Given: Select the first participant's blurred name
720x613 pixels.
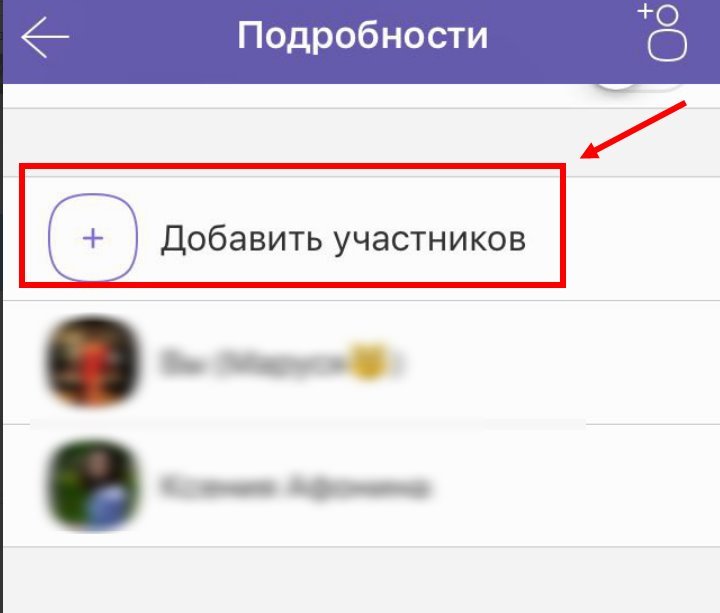Looking at the screenshot, I should (280, 362).
